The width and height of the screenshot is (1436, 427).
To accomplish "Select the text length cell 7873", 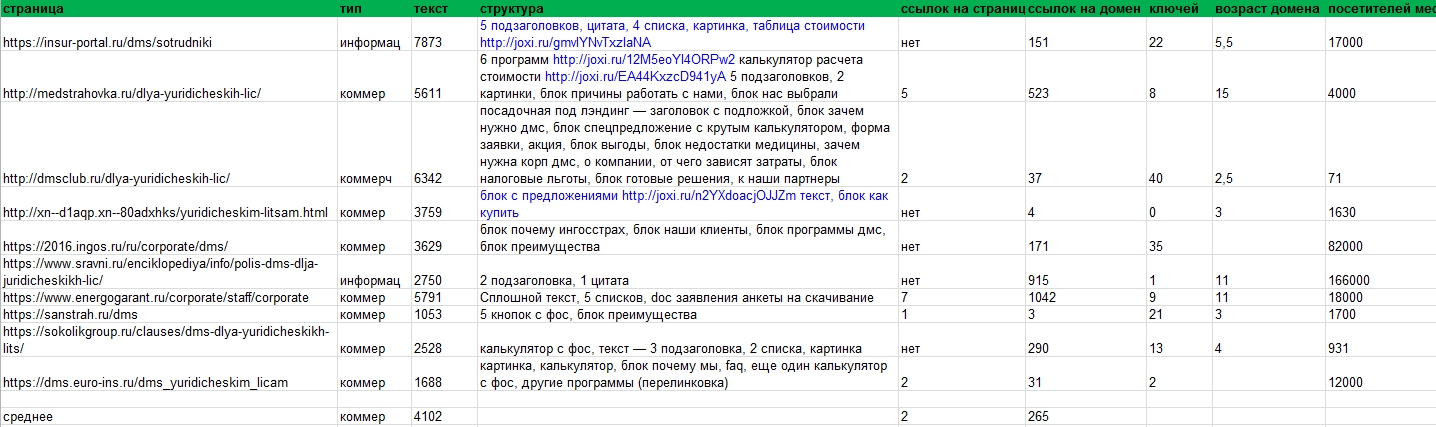I will click(x=444, y=34).
